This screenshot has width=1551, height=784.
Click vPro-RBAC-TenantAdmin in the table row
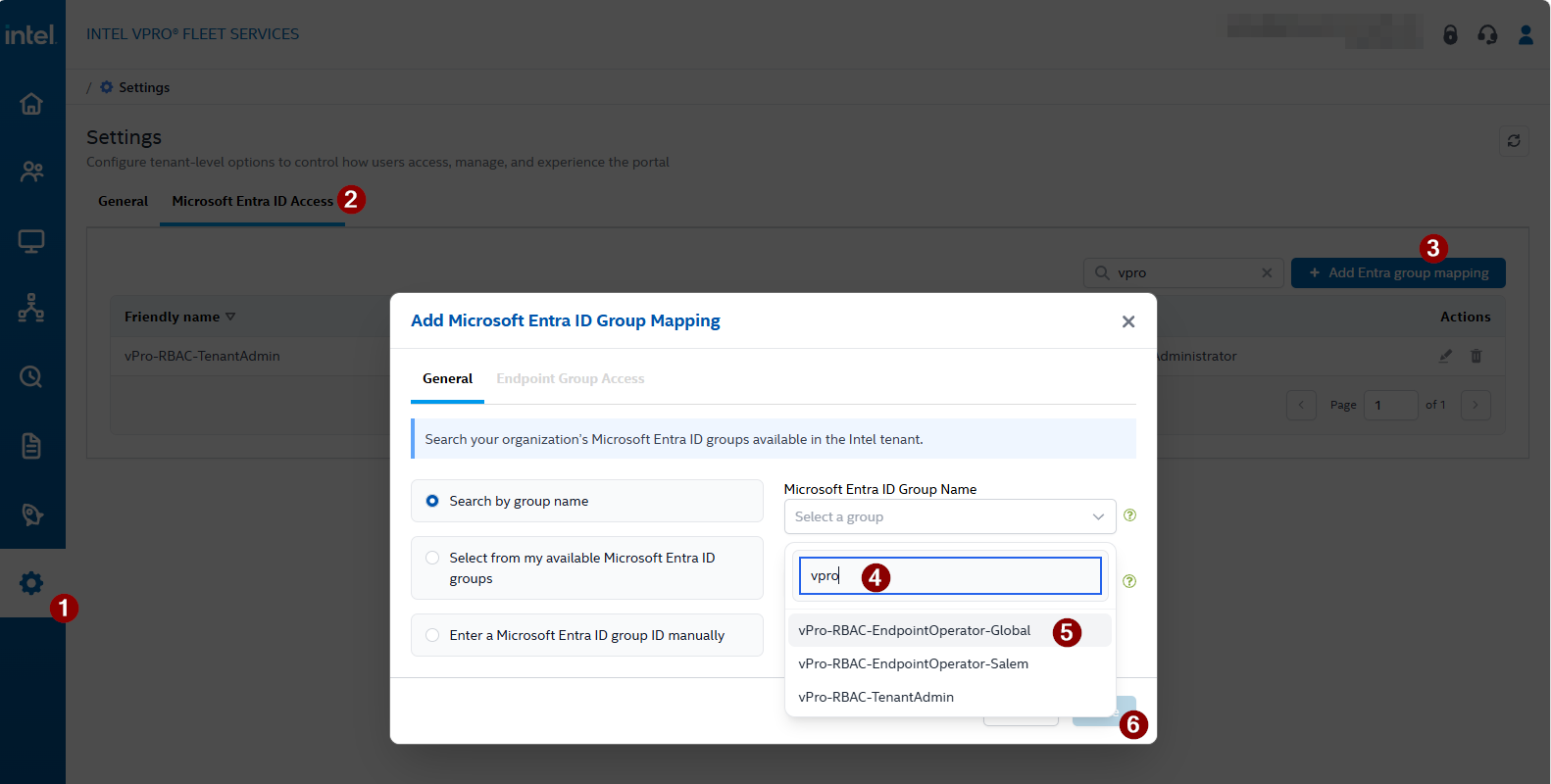pyautogui.click(x=202, y=356)
